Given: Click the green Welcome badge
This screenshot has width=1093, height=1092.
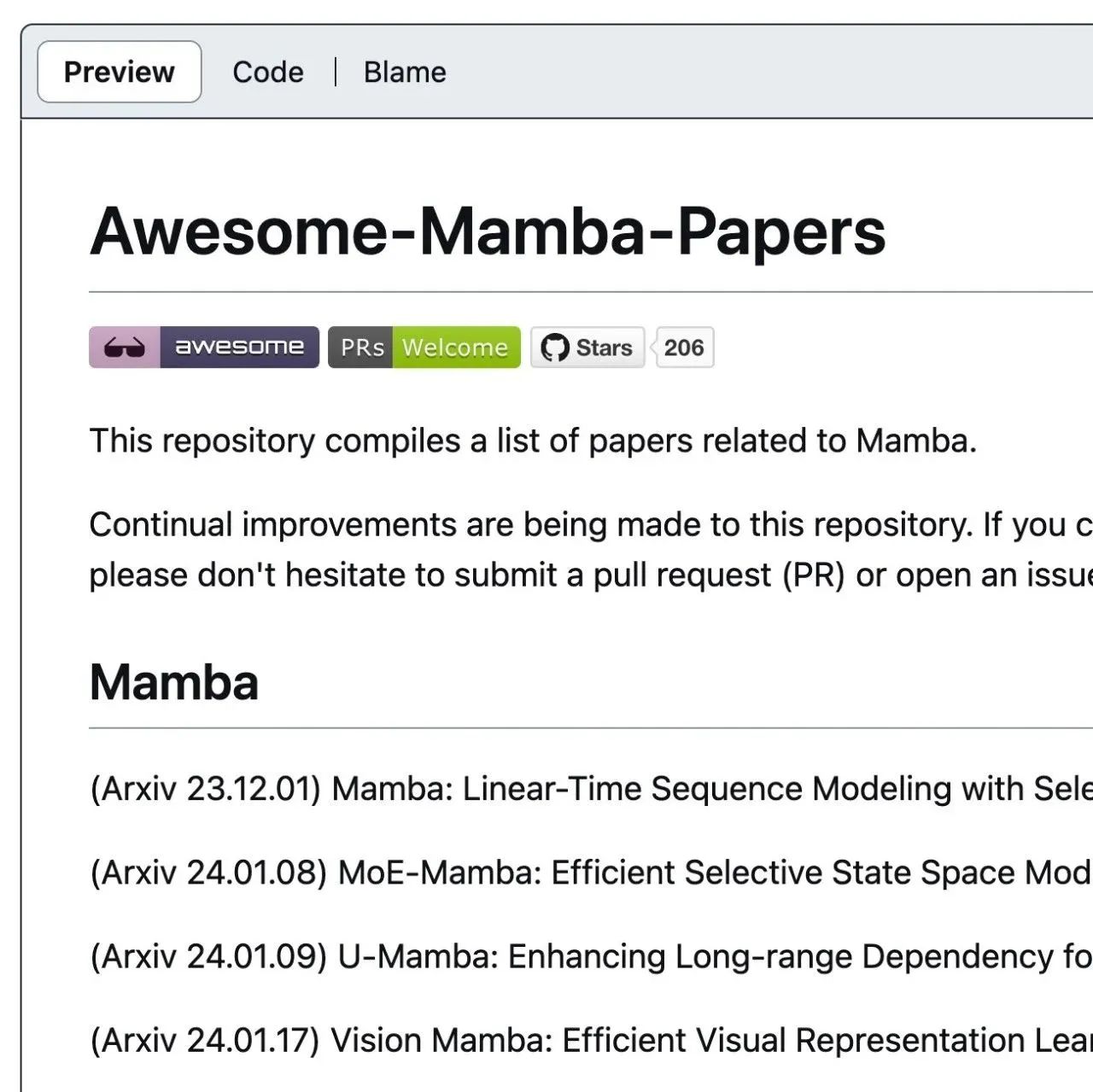Looking at the screenshot, I should (456, 347).
